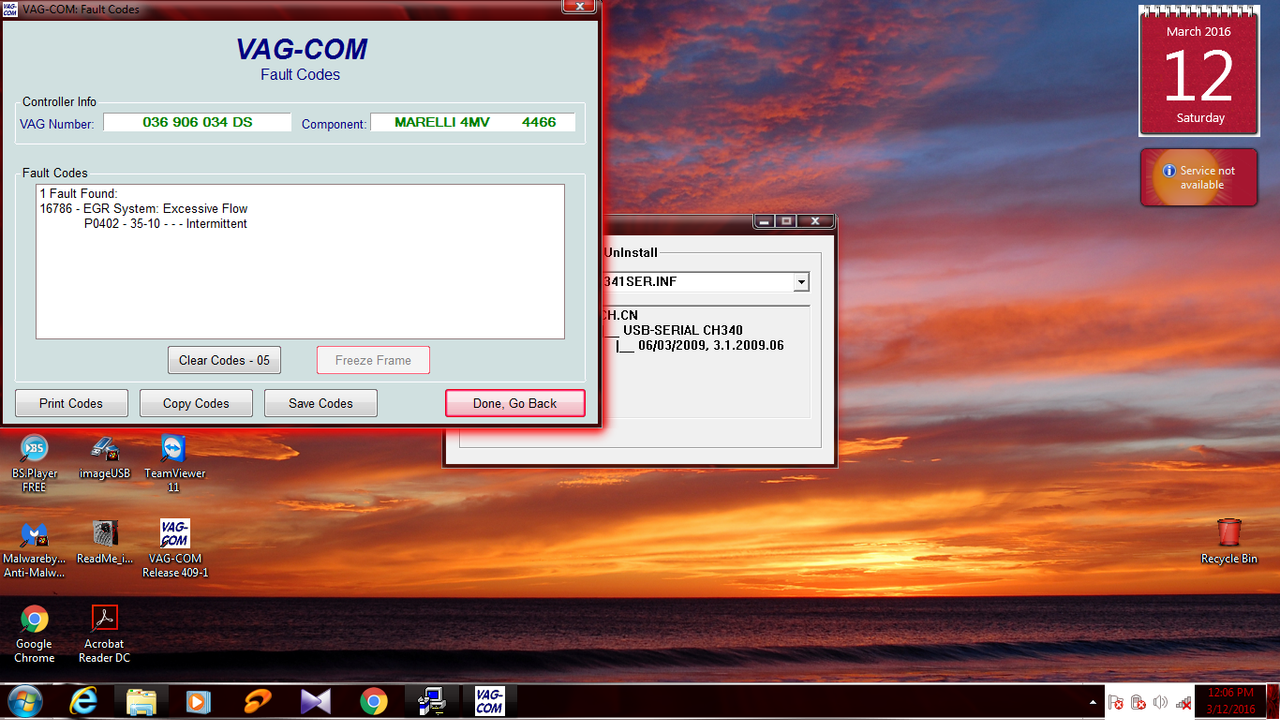Open the volume control in system tray
The height and width of the screenshot is (720, 1280).
pyautogui.click(x=1160, y=703)
